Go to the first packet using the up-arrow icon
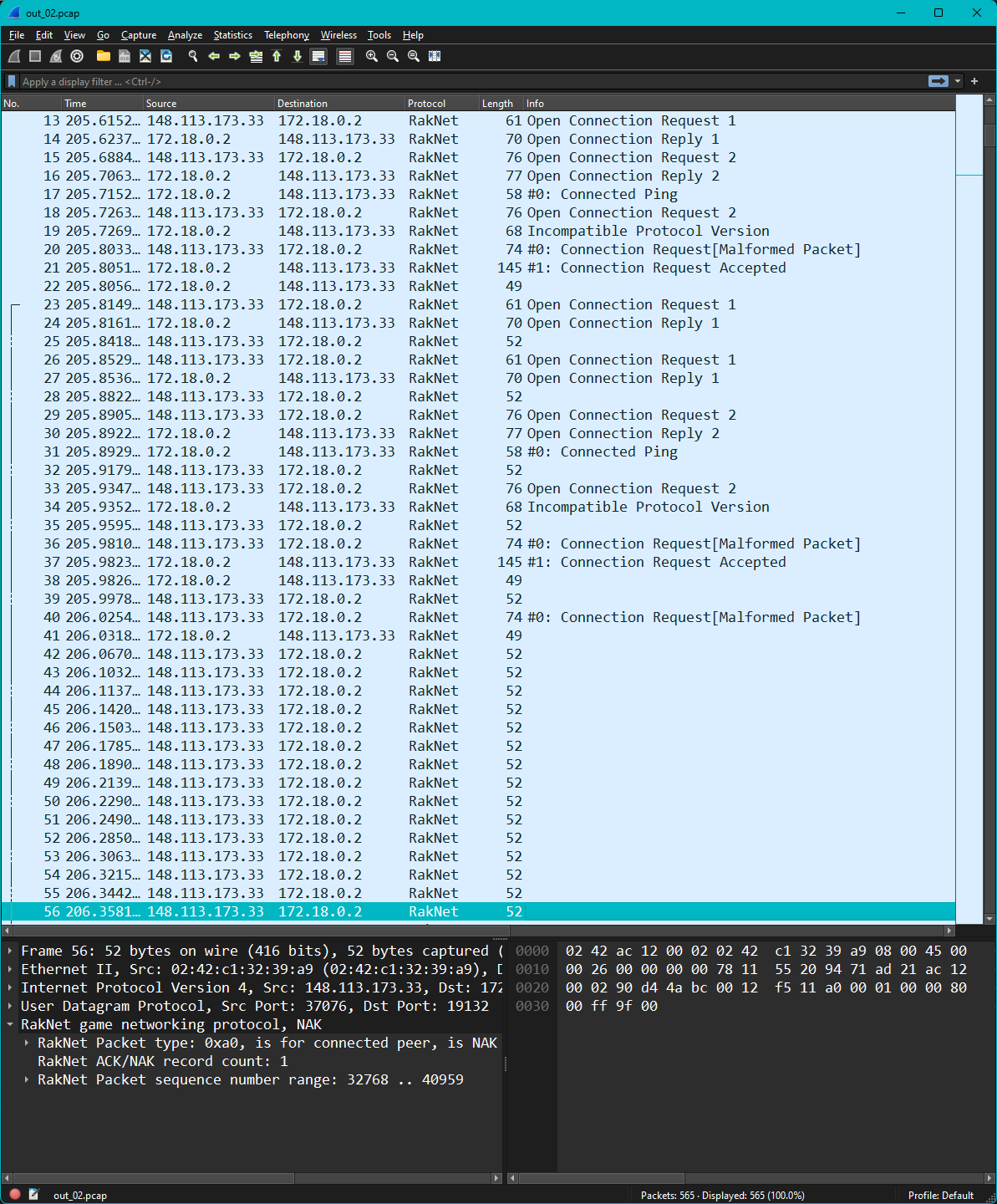997x1204 pixels. (277, 56)
